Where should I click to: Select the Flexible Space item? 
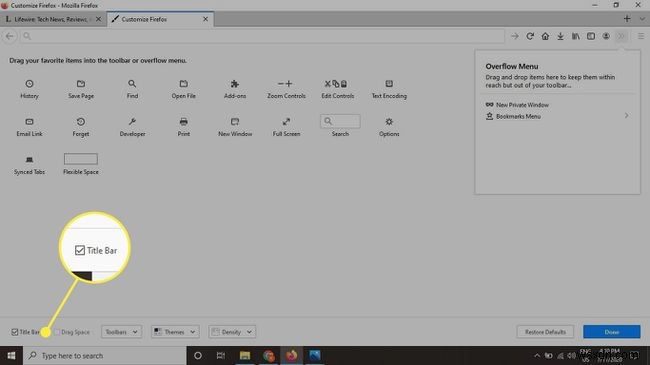coord(81,164)
